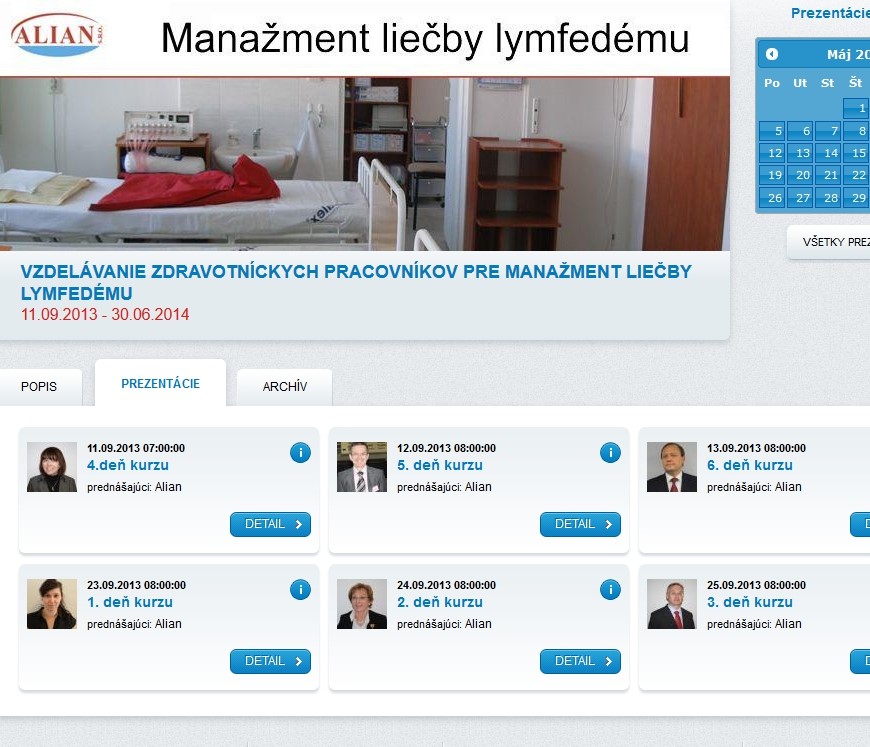870x747 pixels.
Task: Open DETAIL for 1. deň kurzu
Action: (x=270, y=662)
